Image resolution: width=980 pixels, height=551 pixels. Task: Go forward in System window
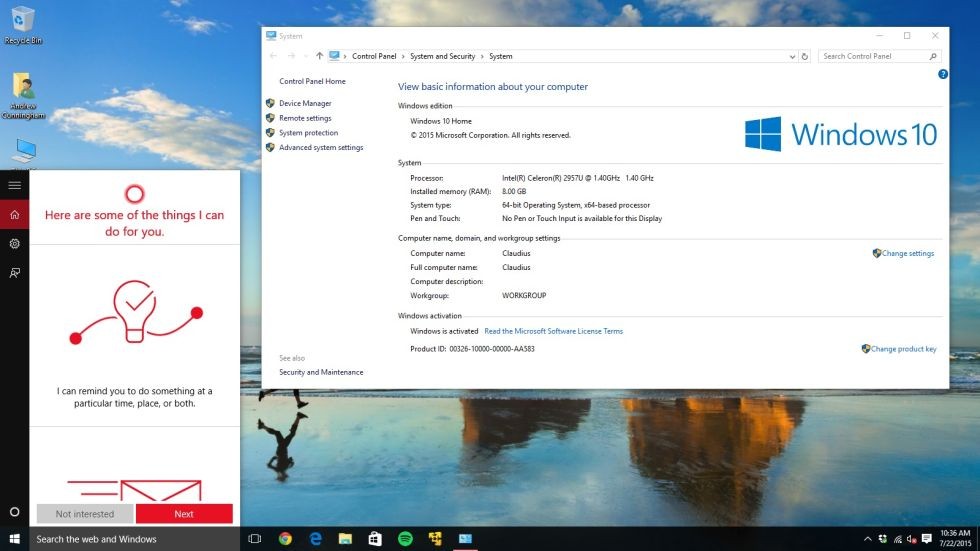coord(291,56)
